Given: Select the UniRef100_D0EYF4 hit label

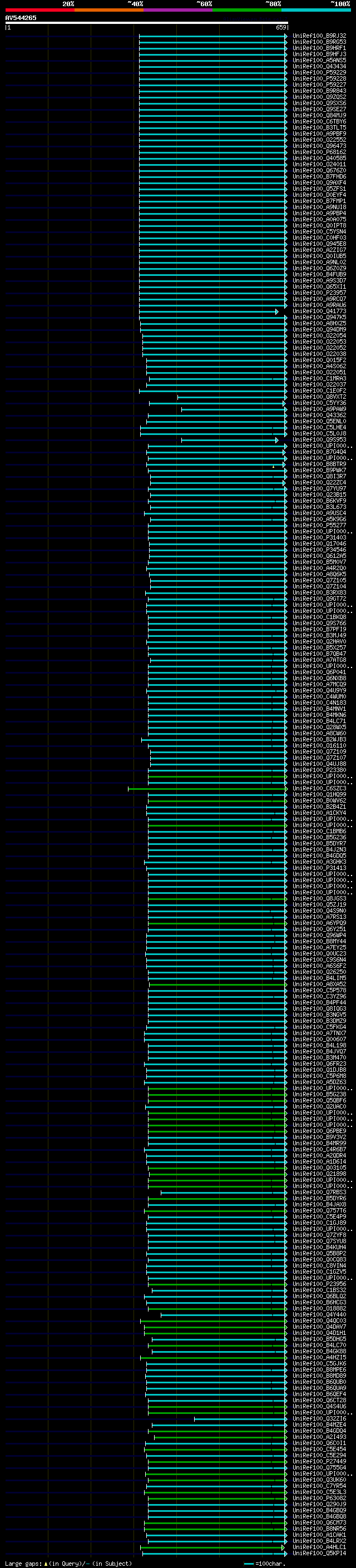Looking at the screenshot, I should tap(319, 195).
